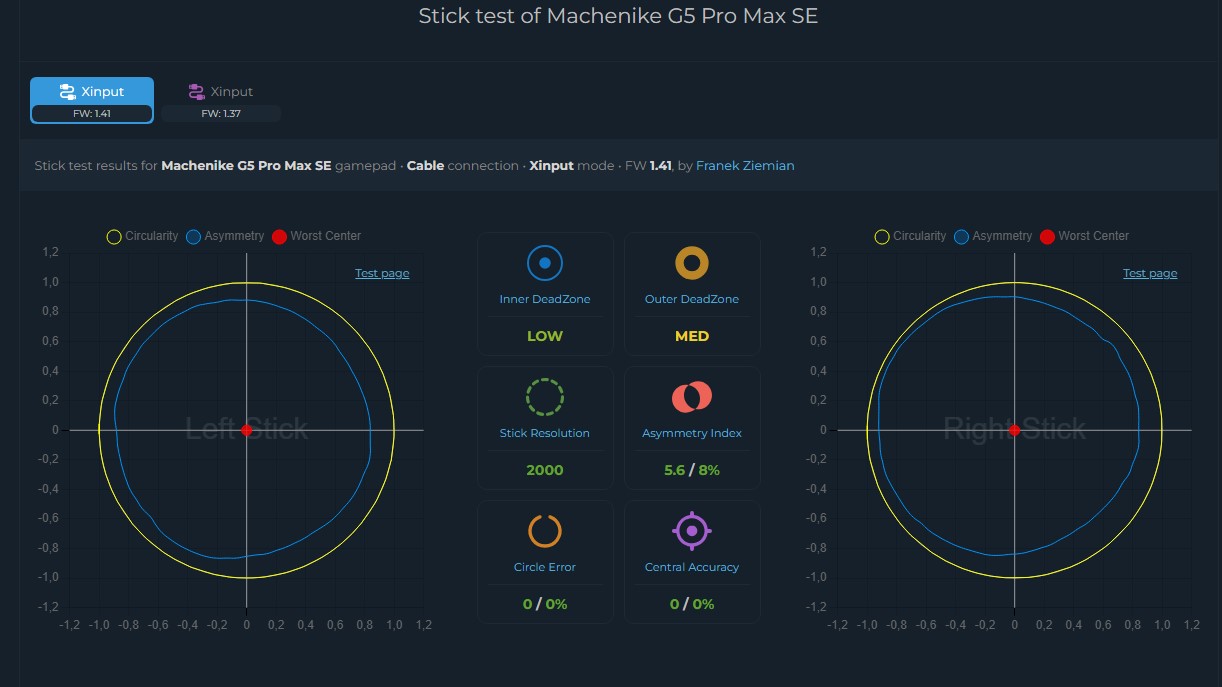Click the Central Accuracy label
The width and height of the screenshot is (1222, 687).
pyautogui.click(x=692, y=567)
